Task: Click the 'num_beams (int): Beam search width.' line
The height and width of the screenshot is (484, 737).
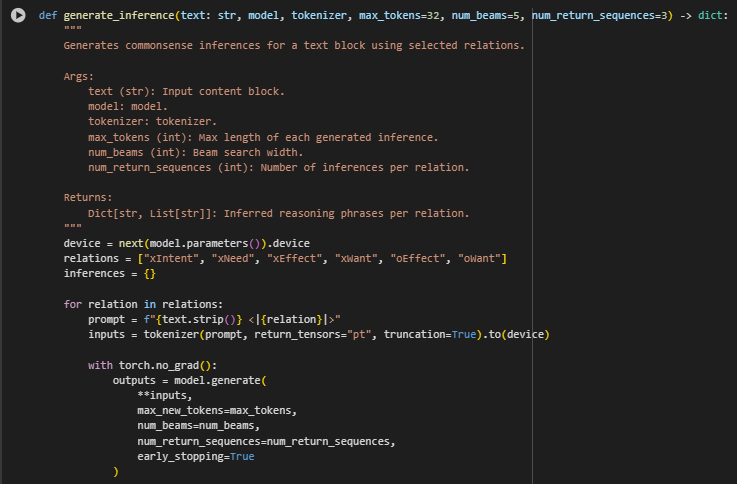Action: tap(195, 153)
